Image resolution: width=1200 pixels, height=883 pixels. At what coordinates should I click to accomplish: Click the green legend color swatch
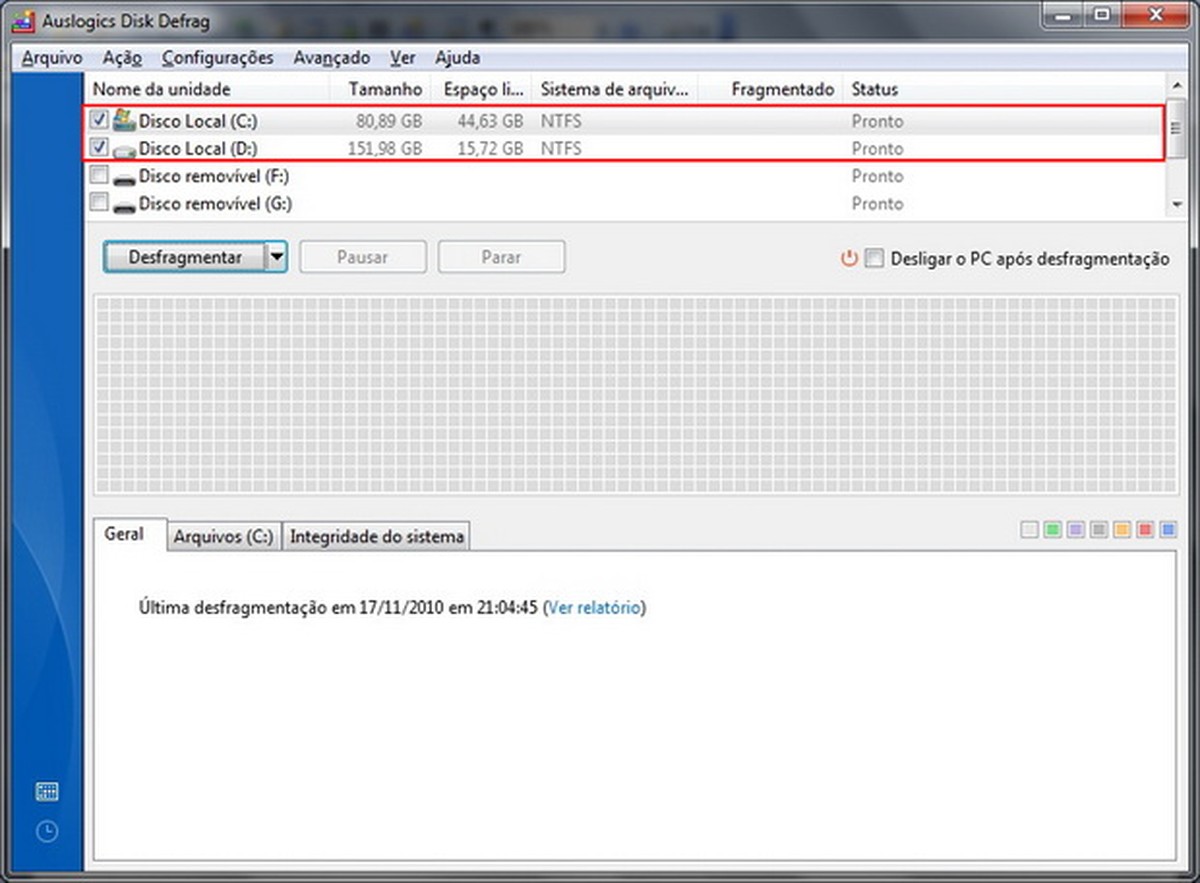[x=1051, y=530]
